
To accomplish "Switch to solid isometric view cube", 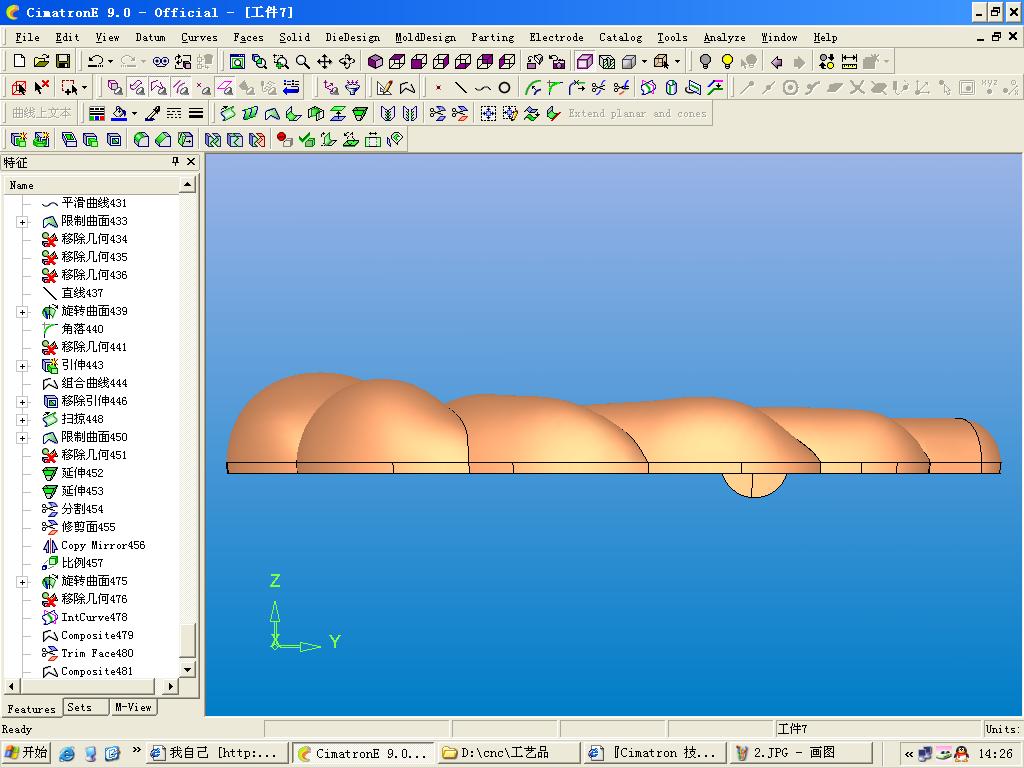I will pos(375,61).
